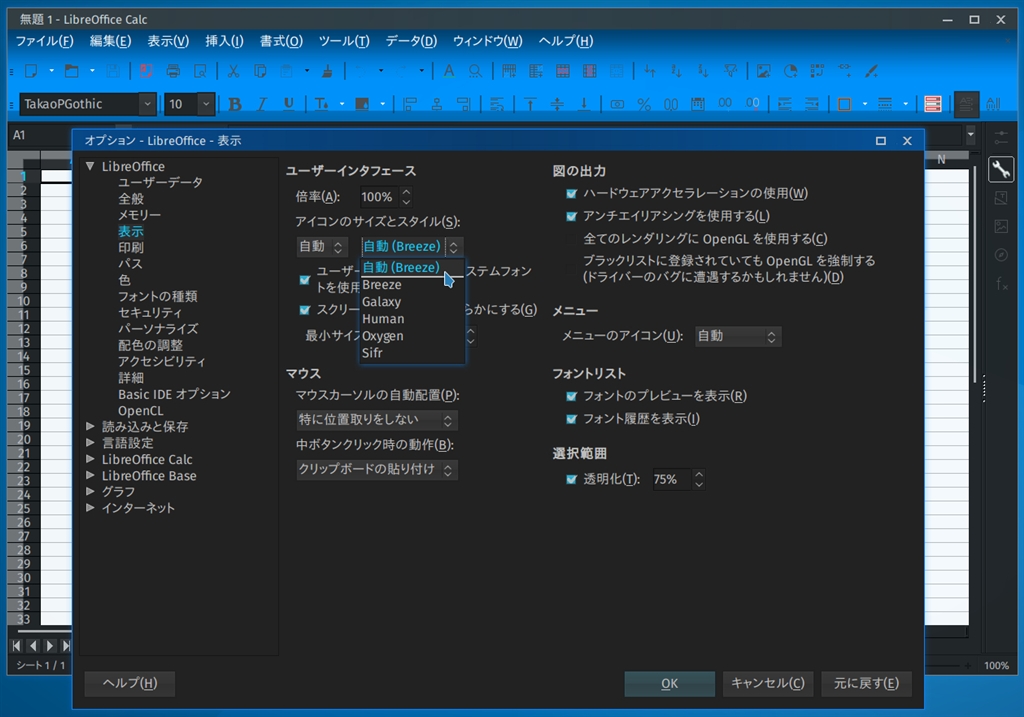Viewport: 1024px width, 717px height.
Task: Click the Find and Replace magnifier icon
Action: [x=475, y=71]
